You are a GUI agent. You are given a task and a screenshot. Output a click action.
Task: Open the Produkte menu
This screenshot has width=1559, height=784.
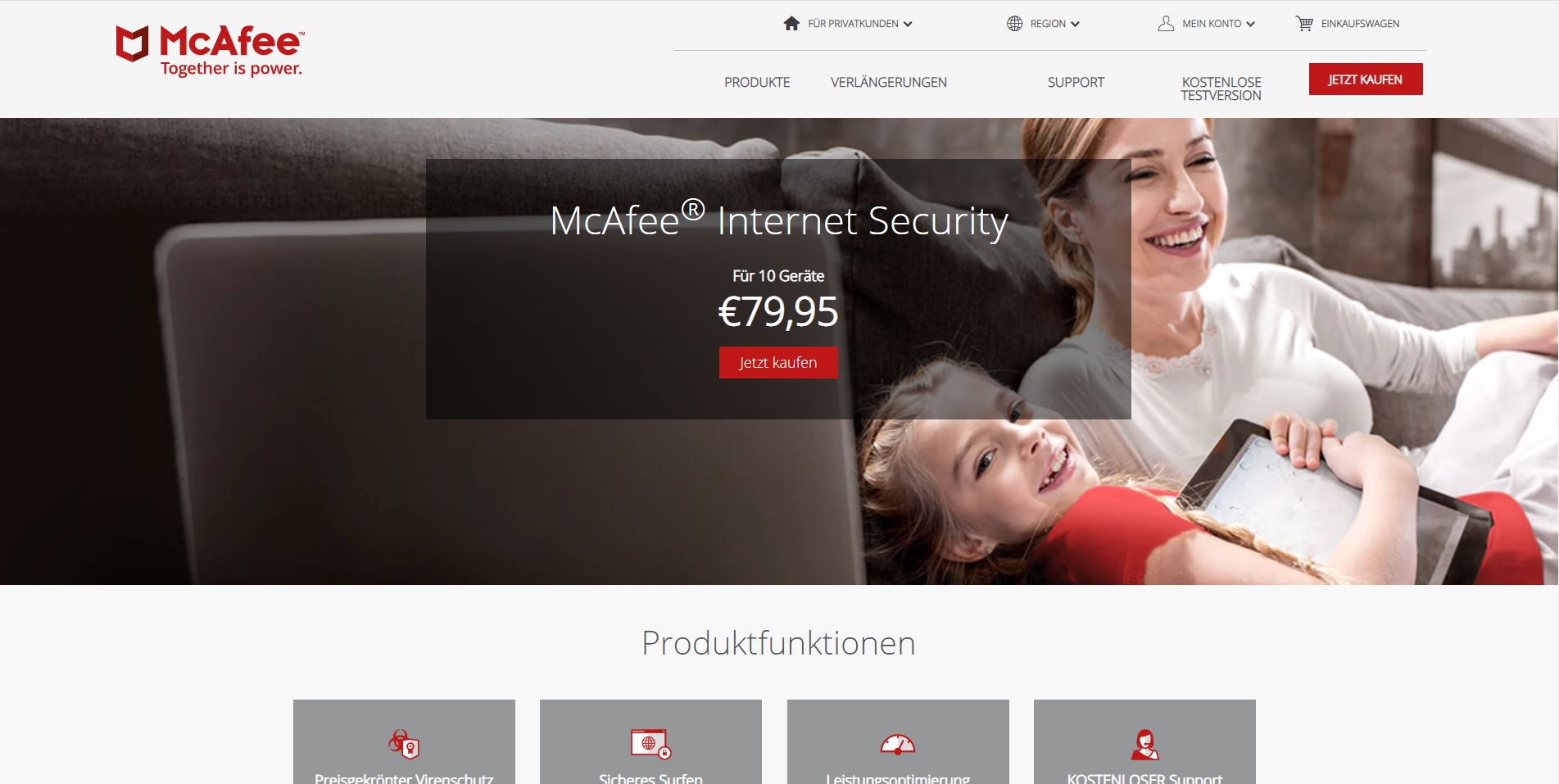click(x=757, y=83)
